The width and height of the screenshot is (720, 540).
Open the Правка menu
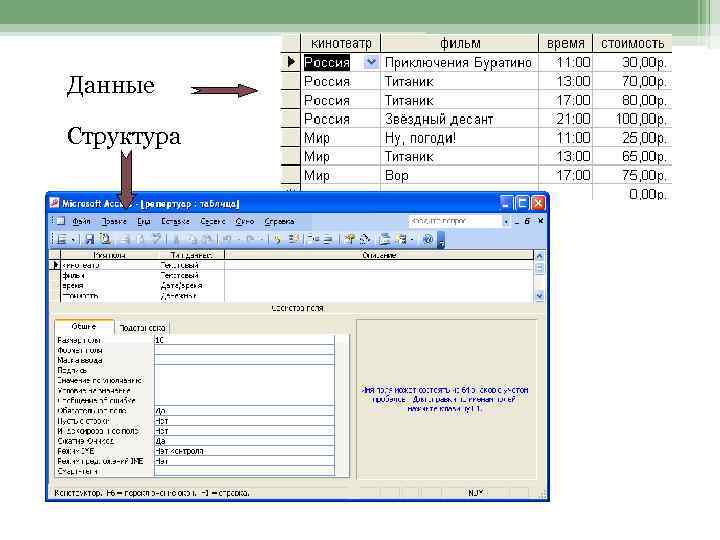pos(114,221)
